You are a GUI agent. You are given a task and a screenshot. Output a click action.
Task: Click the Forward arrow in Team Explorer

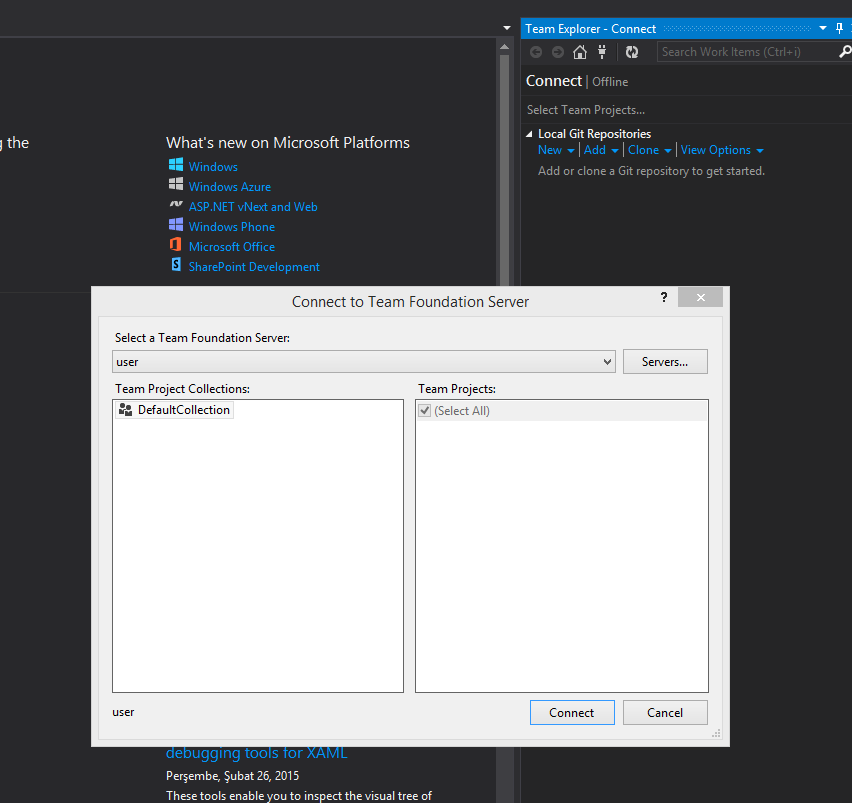coord(557,52)
